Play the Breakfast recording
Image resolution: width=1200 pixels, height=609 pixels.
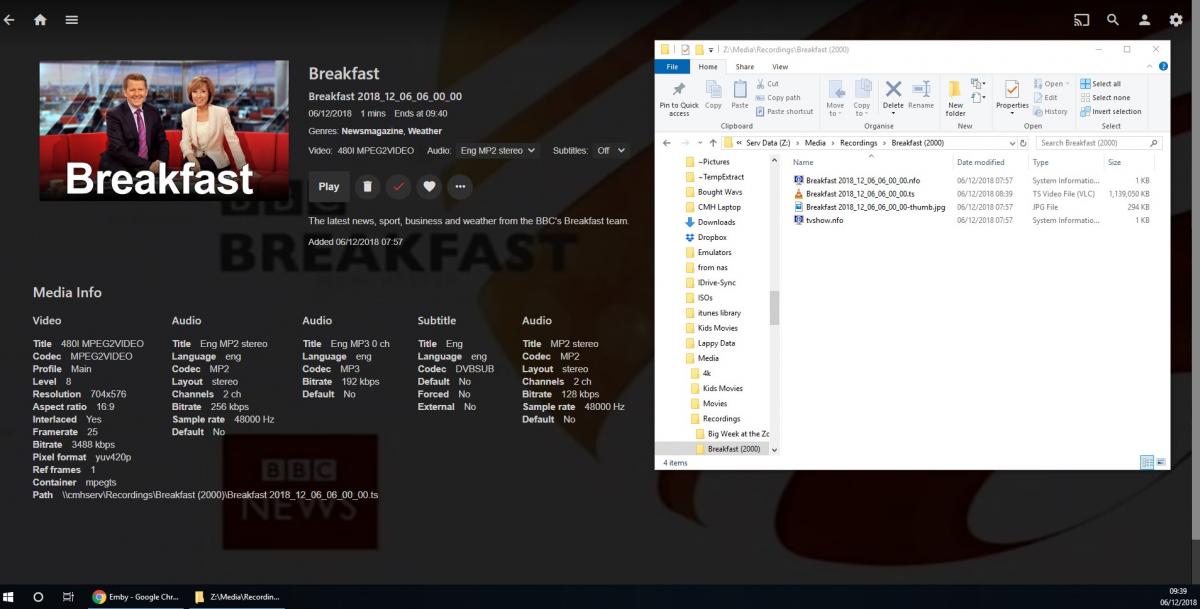[x=329, y=186]
